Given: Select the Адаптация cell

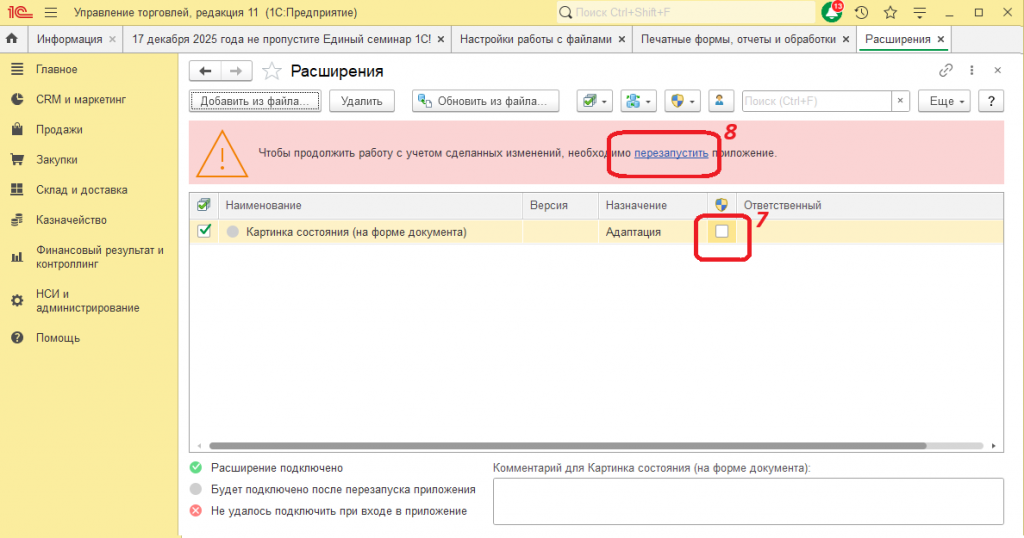Looking at the screenshot, I should (652, 232).
